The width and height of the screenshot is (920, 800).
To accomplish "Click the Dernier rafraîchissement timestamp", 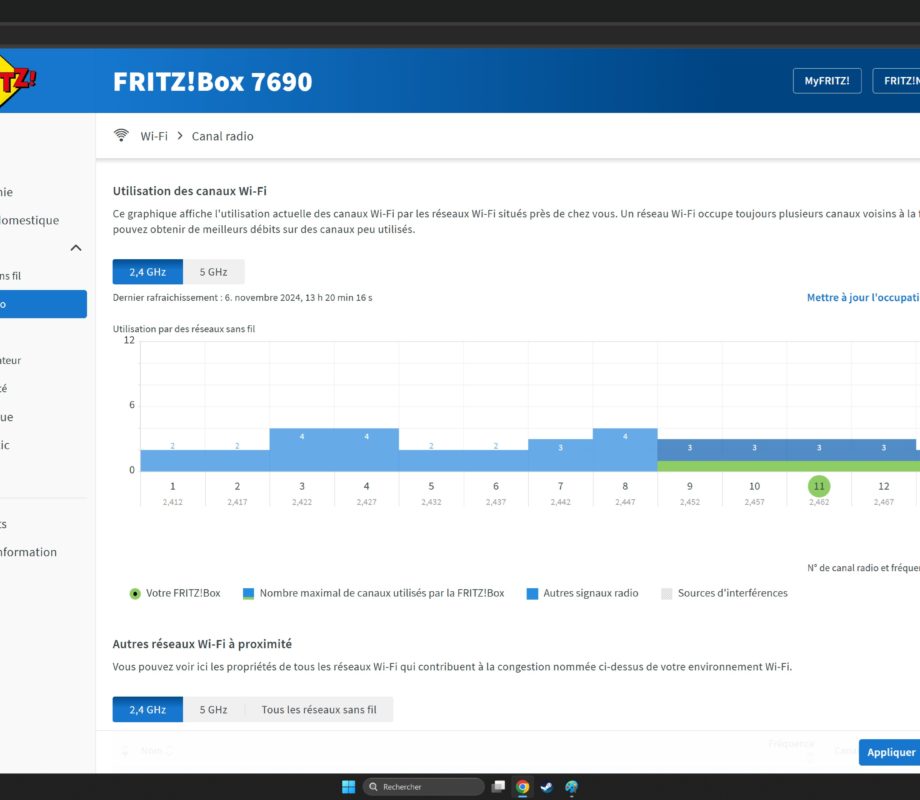I will 242,298.
